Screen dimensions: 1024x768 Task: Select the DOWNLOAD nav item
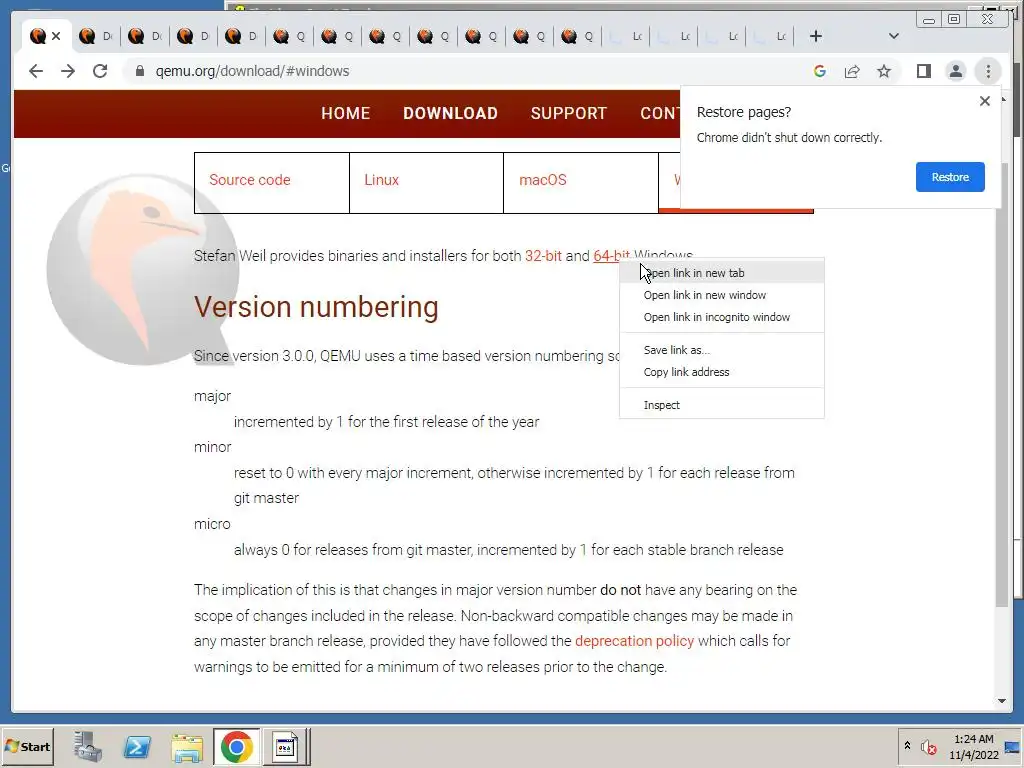[450, 114]
